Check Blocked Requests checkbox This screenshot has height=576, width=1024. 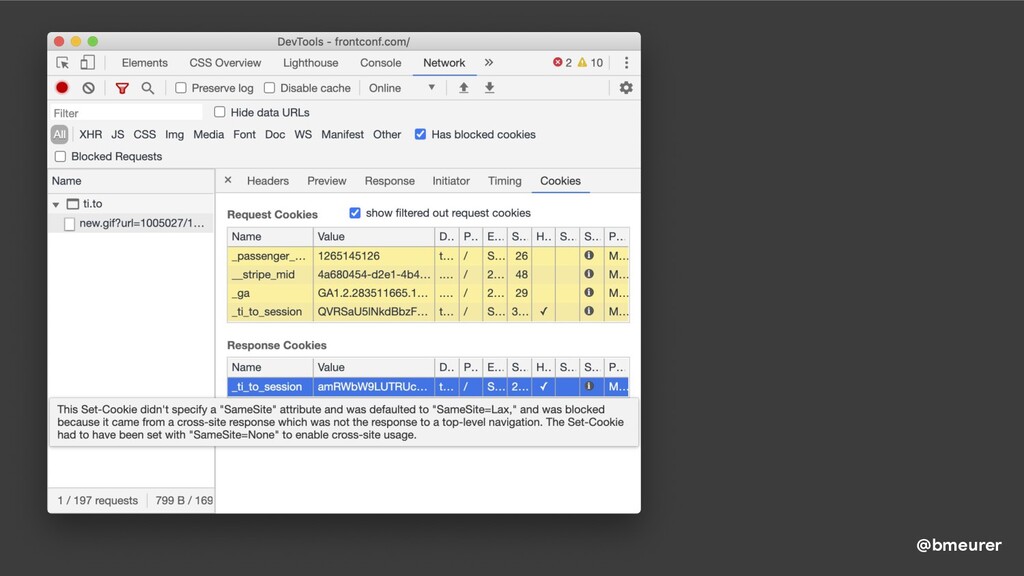[x=60, y=156]
